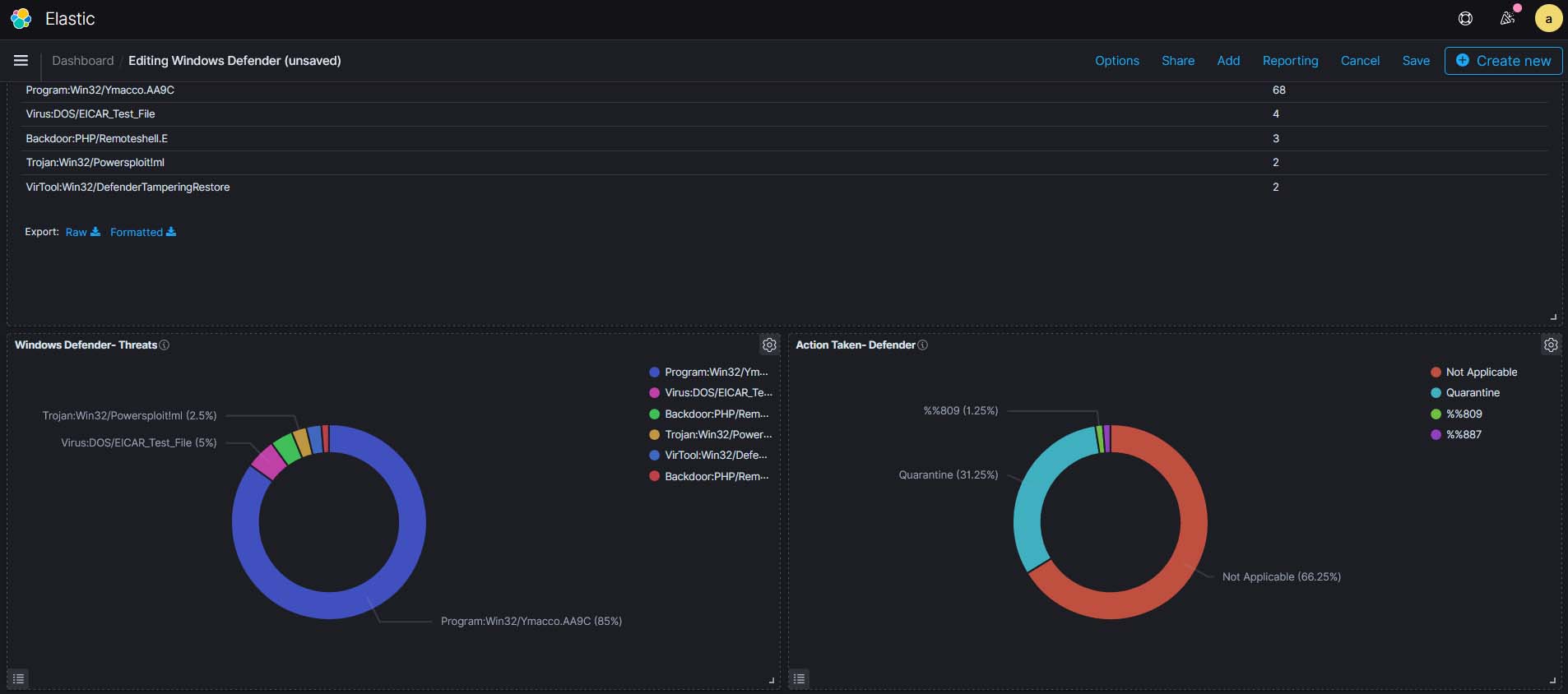Open the Share menu
The image size is (1568, 694).
pyautogui.click(x=1178, y=61)
